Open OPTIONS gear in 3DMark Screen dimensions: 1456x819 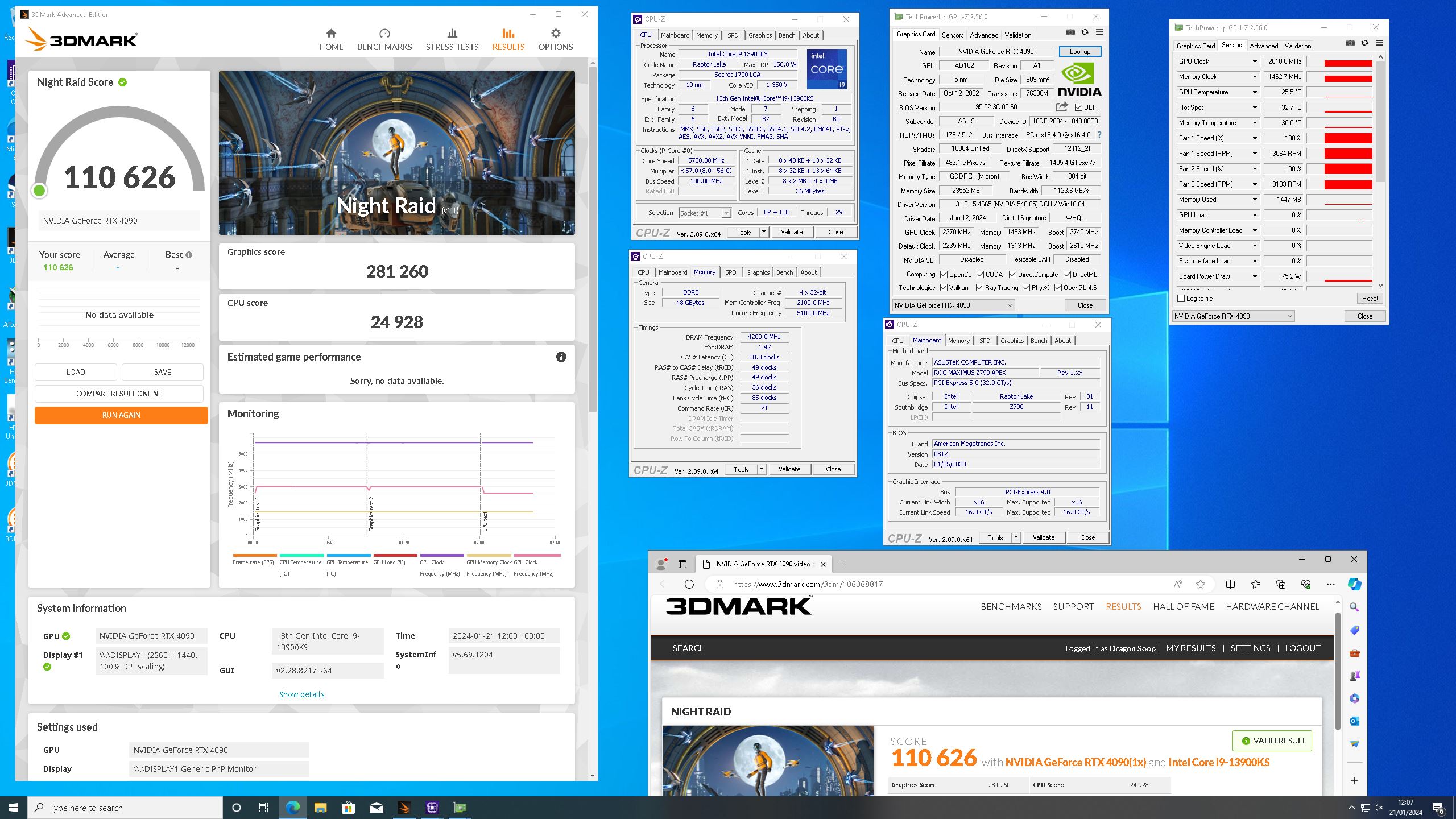(x=556, y=34)
